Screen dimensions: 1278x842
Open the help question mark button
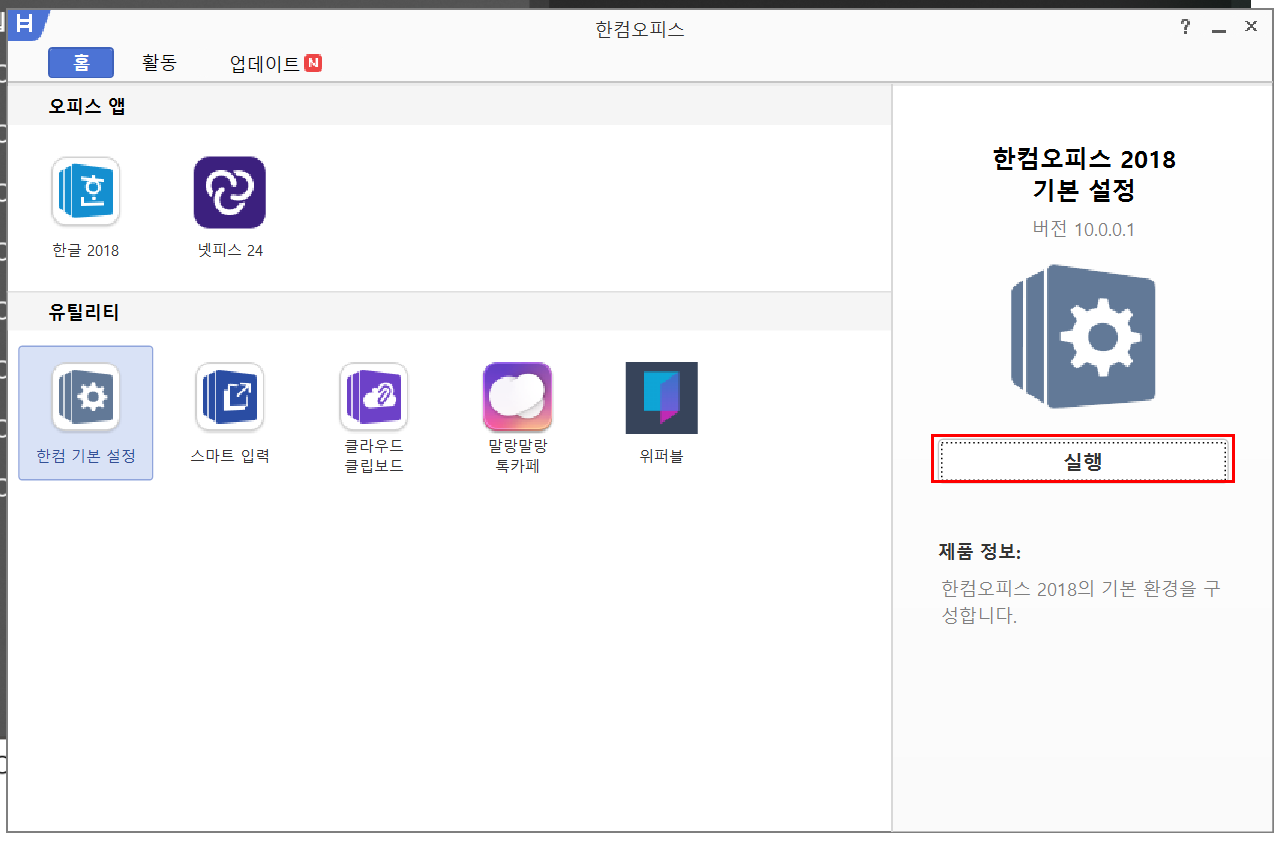pos(1185,27)
